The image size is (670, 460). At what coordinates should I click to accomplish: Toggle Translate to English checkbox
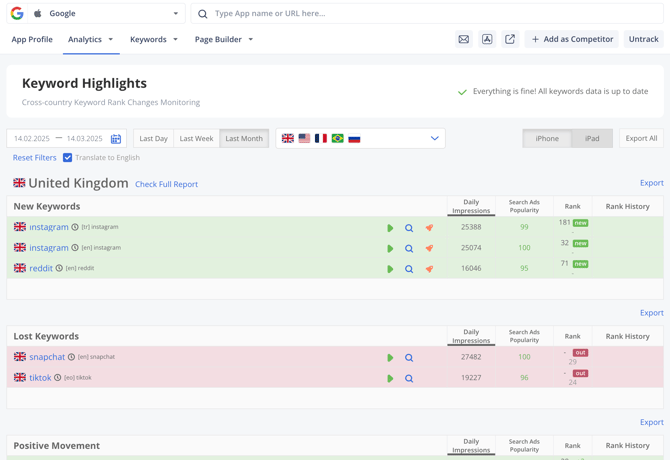tap(68, 158)
